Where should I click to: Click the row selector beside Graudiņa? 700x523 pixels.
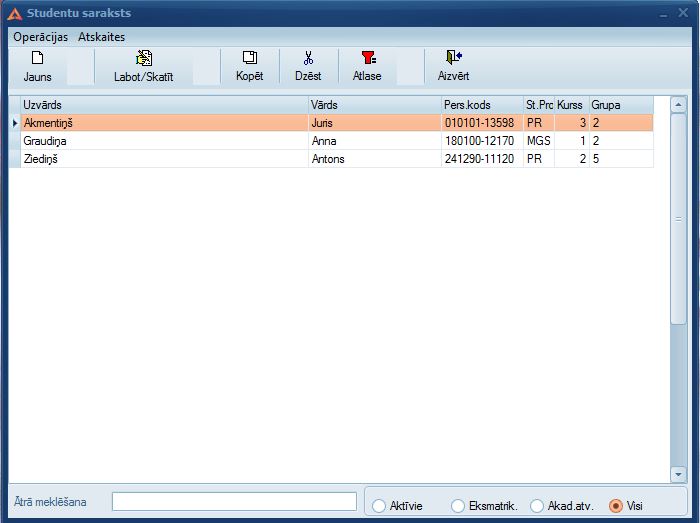(x=15, y=141)
